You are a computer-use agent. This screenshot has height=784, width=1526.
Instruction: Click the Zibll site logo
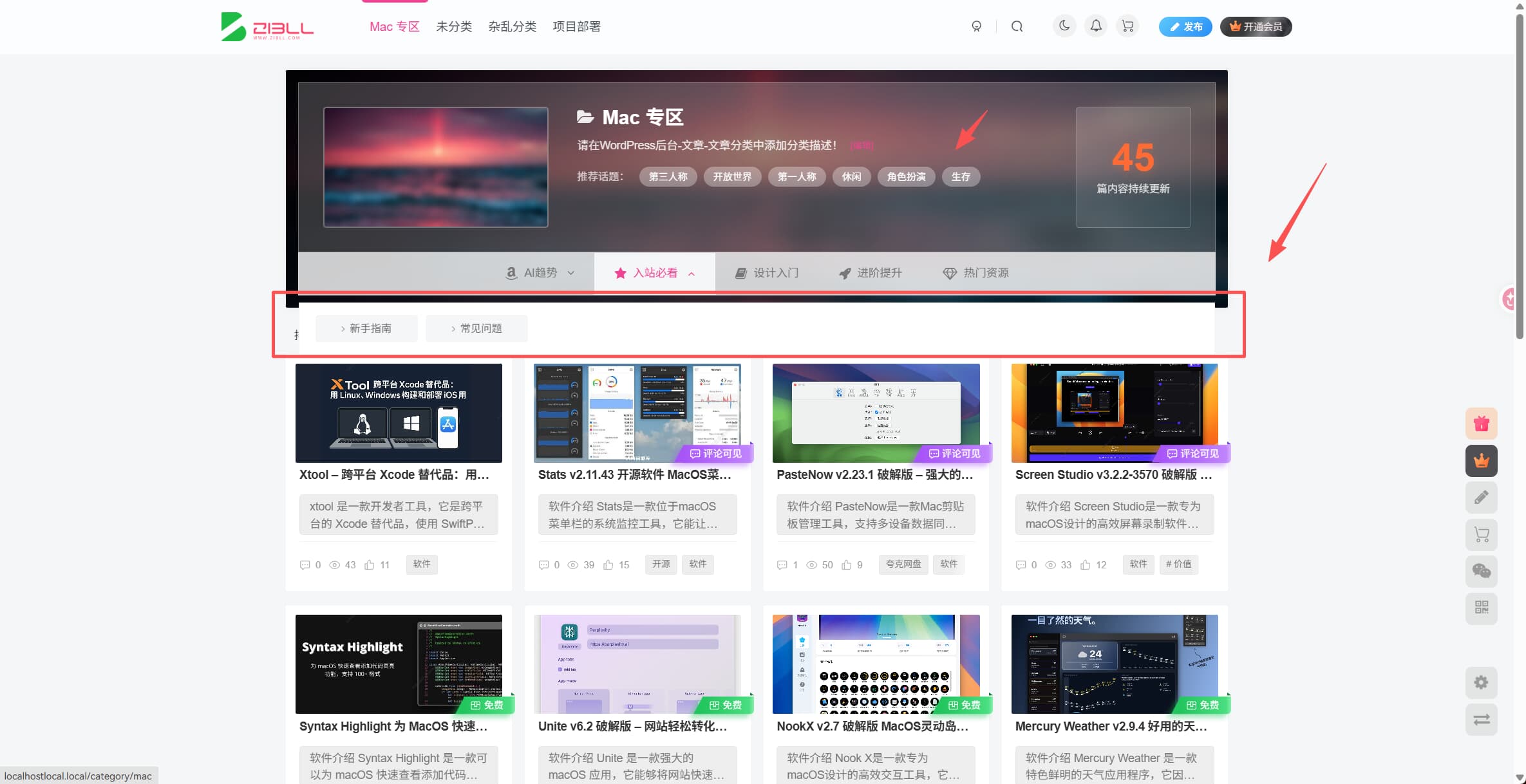coord(267,26)
